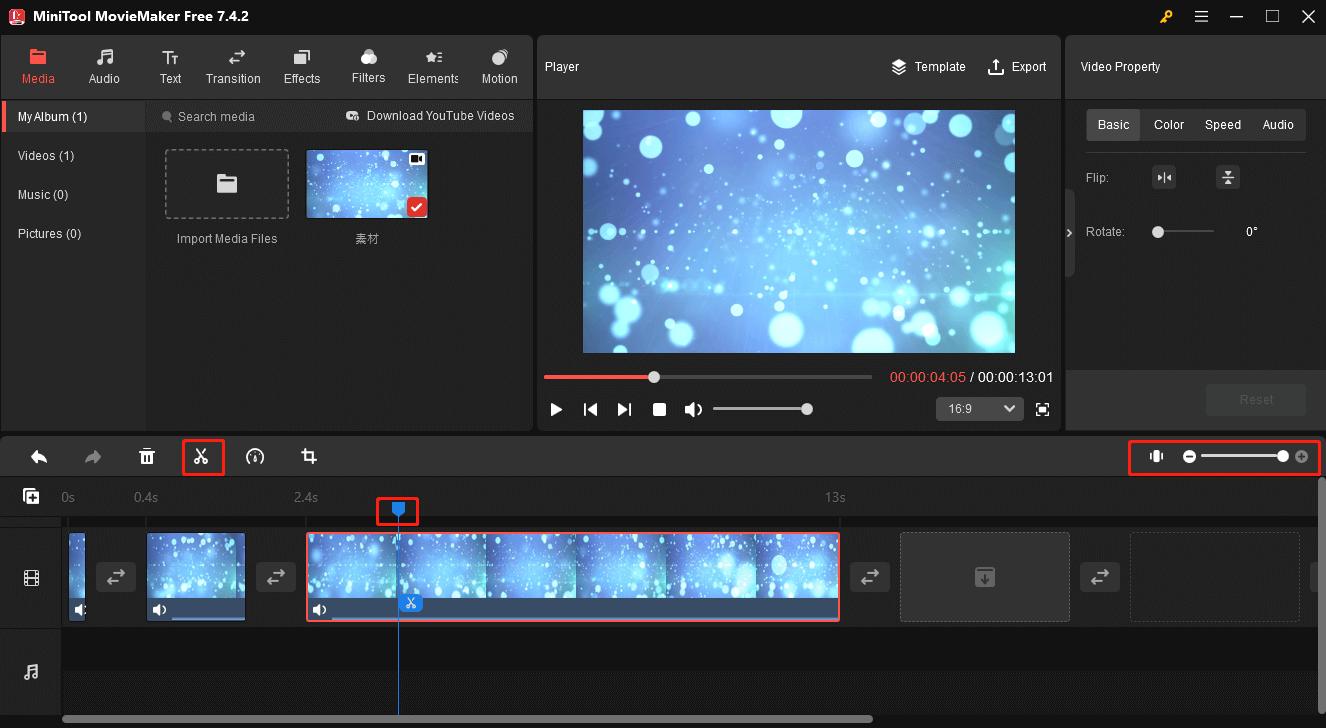Flip the video vertically
The width and height of the screenshot is (1326, 728).
pyautogui.click(x=1228, y=178)
